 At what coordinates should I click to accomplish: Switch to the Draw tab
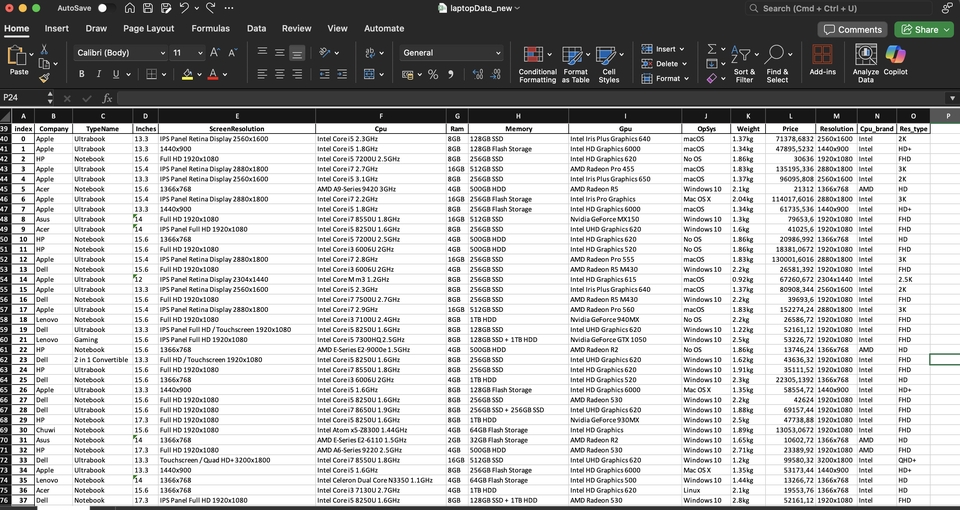pos(96,28)
